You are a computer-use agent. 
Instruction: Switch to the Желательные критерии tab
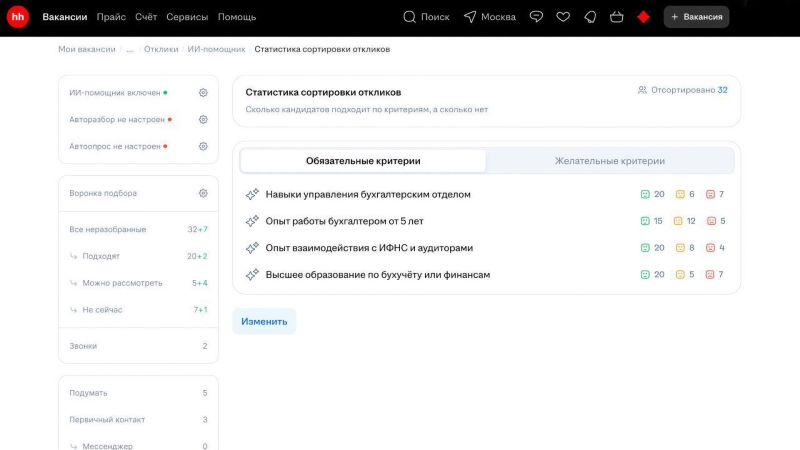point(610,161)
